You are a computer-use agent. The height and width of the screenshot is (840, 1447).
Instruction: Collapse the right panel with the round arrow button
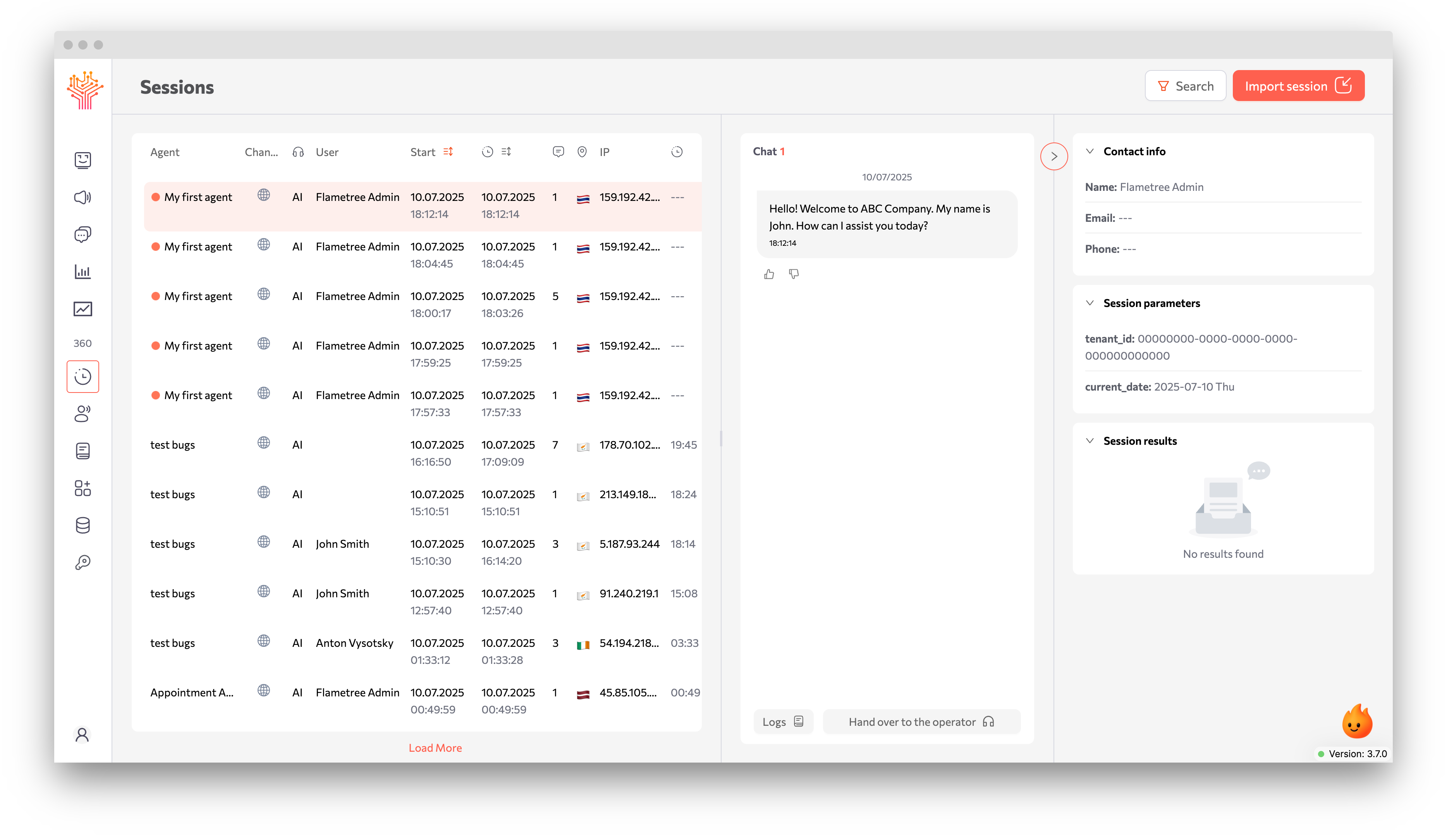[1053, 156]
